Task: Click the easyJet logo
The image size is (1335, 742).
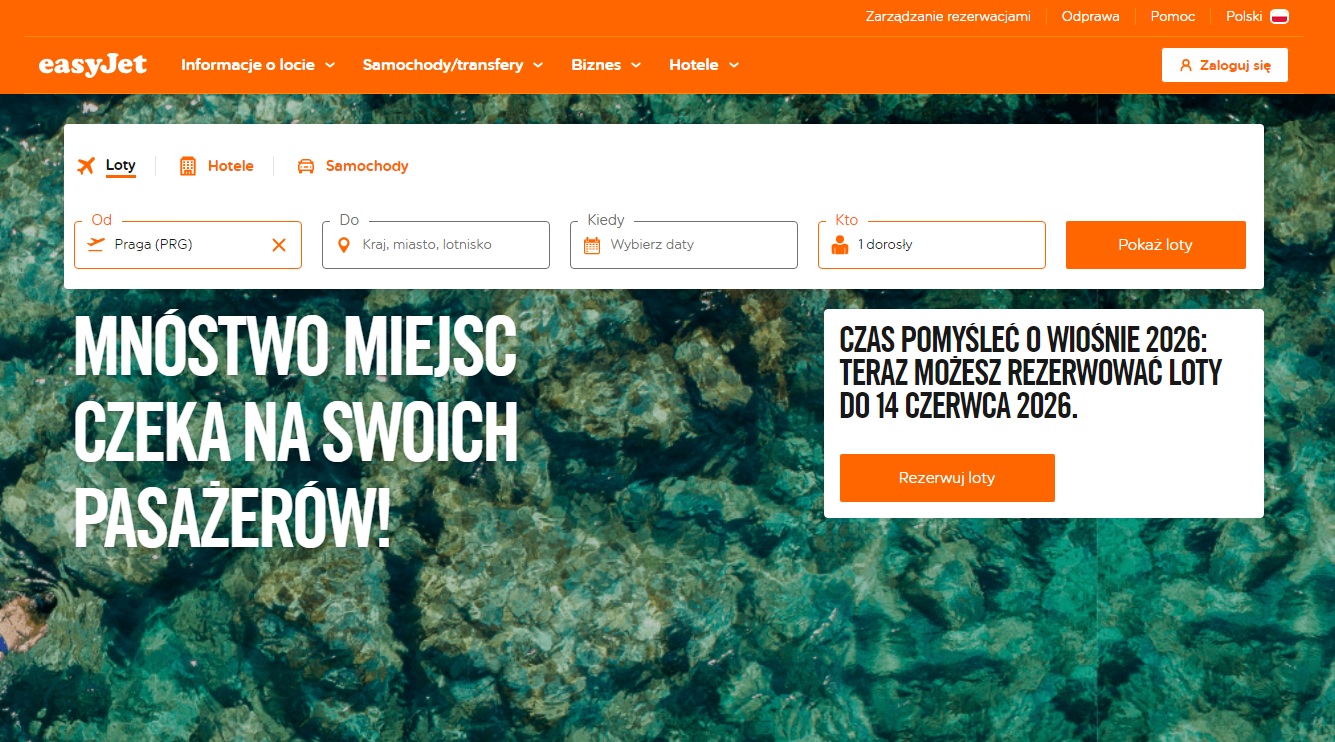Action: 93,65
